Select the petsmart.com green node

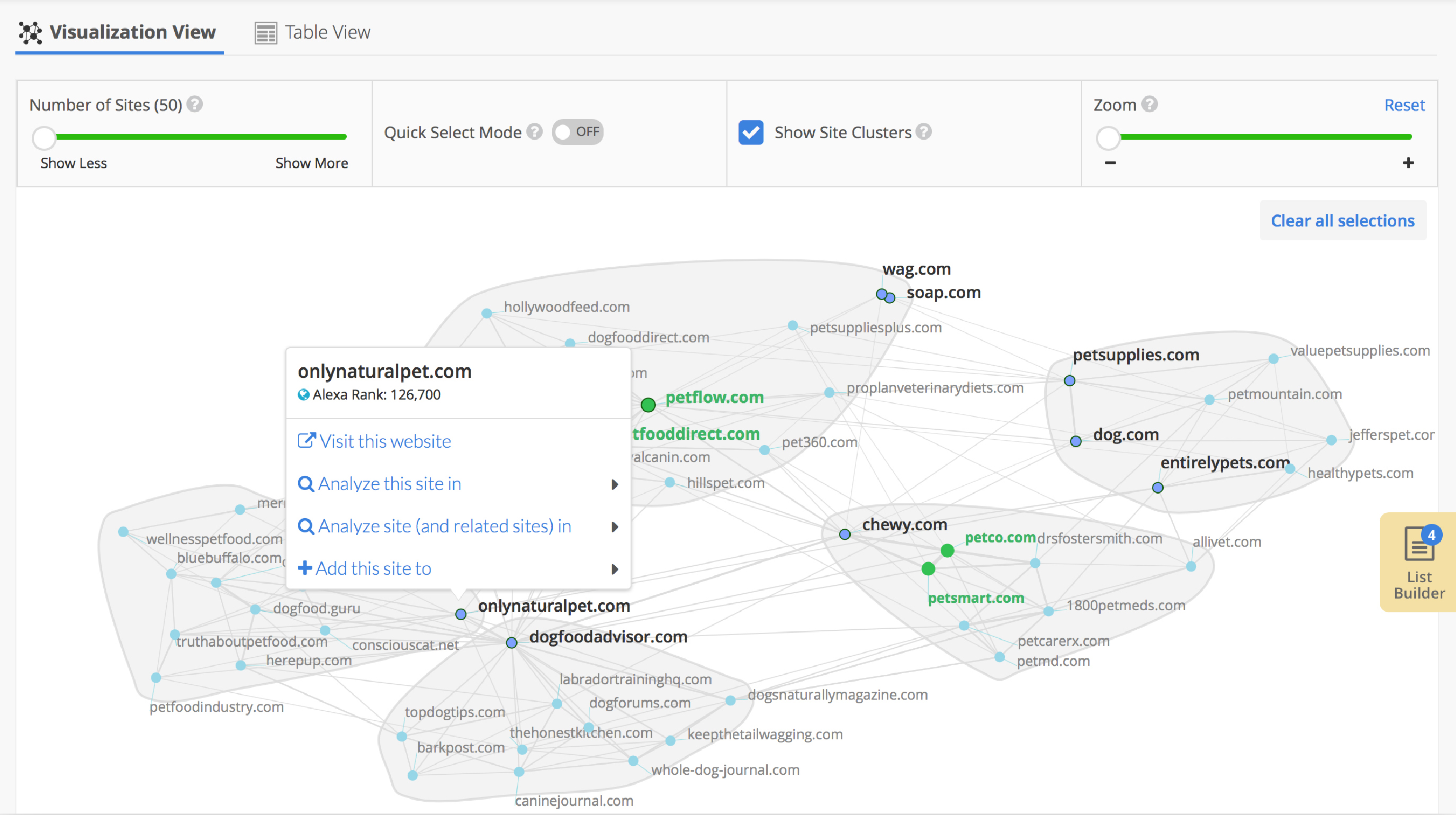[928, 569]
